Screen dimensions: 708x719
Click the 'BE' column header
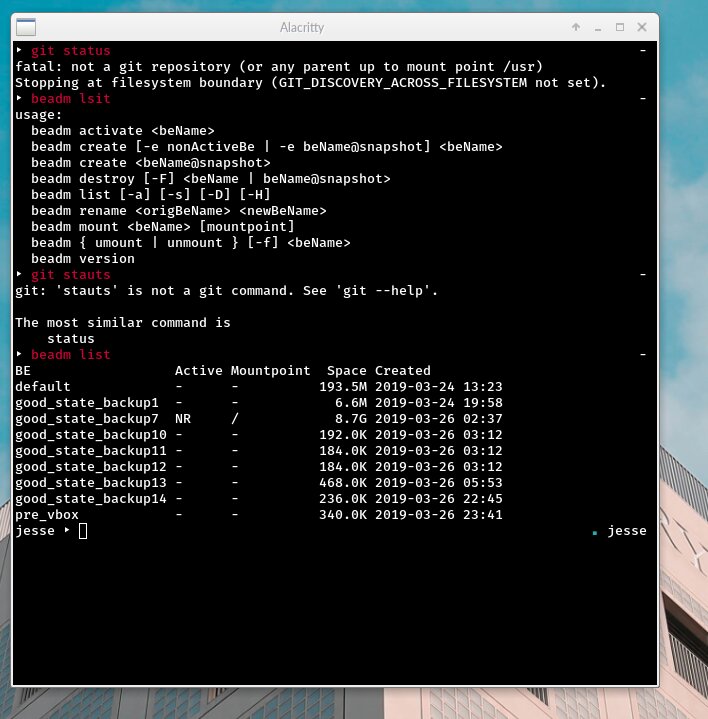[23, 371]
